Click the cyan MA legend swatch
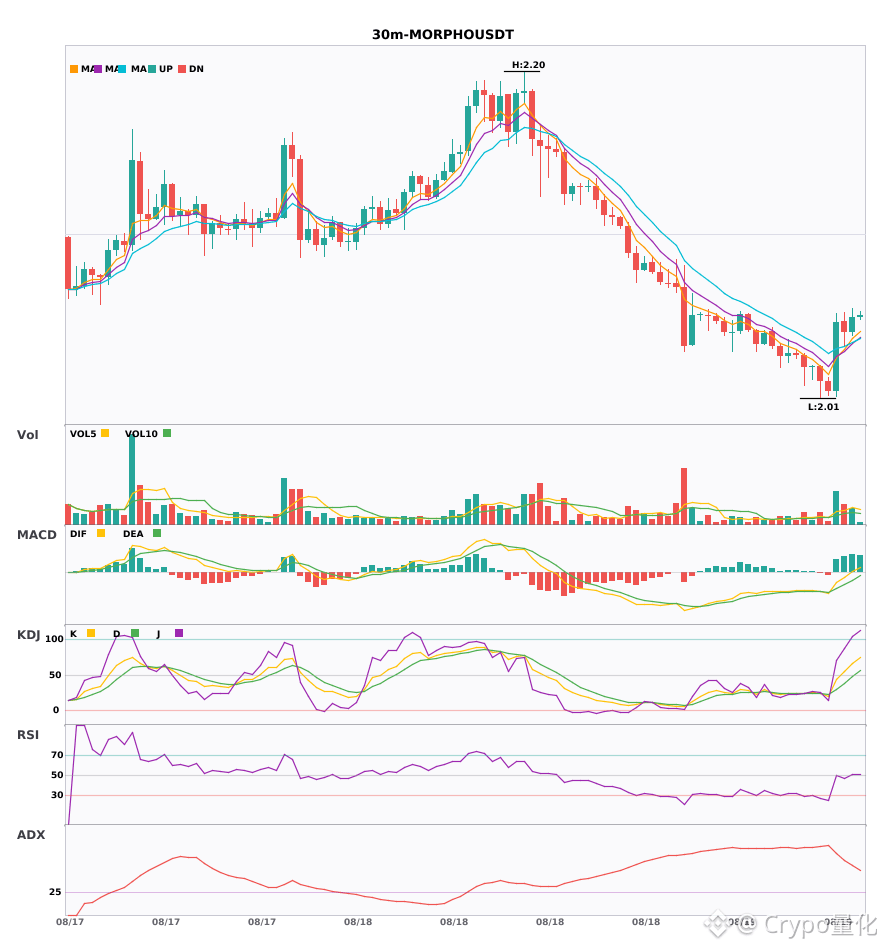Image resolution: width=885 pixels, height=950 pixels. point(122,69)
